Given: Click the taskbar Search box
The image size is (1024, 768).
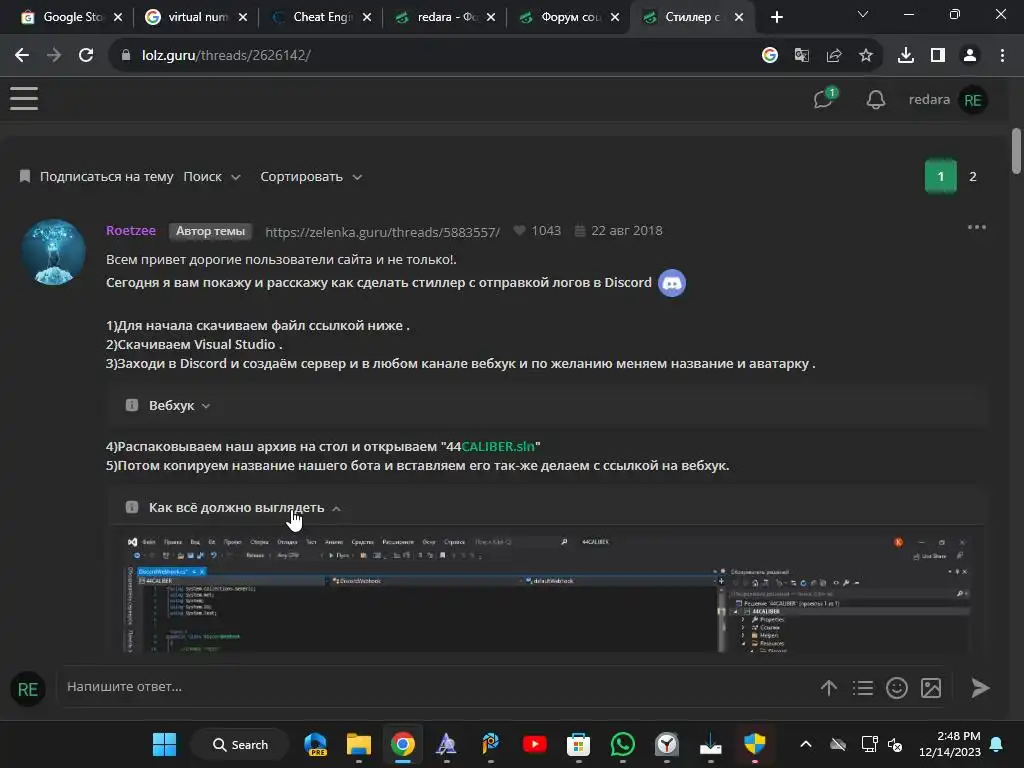Looking at the screenshot, I should (240, 744).
